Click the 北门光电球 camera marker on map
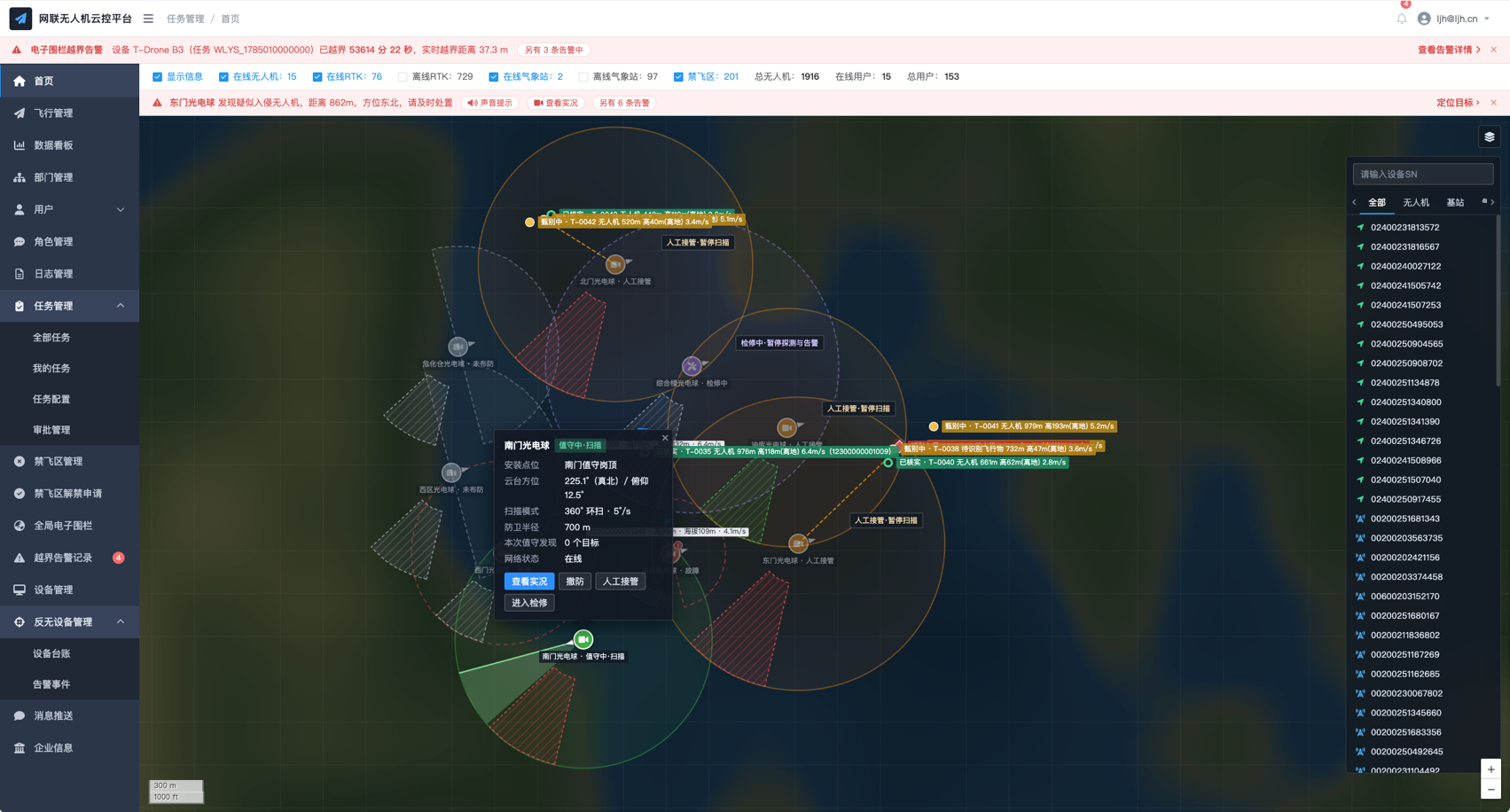1510x812 pixels. click(x=614, y=264)
